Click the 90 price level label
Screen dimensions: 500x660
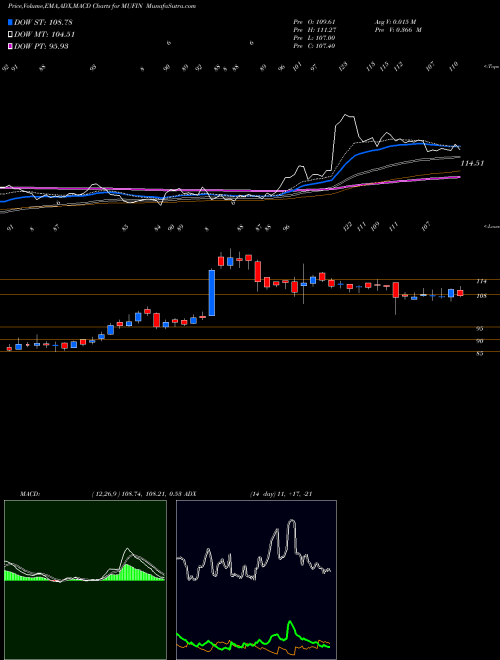point(479,341)
